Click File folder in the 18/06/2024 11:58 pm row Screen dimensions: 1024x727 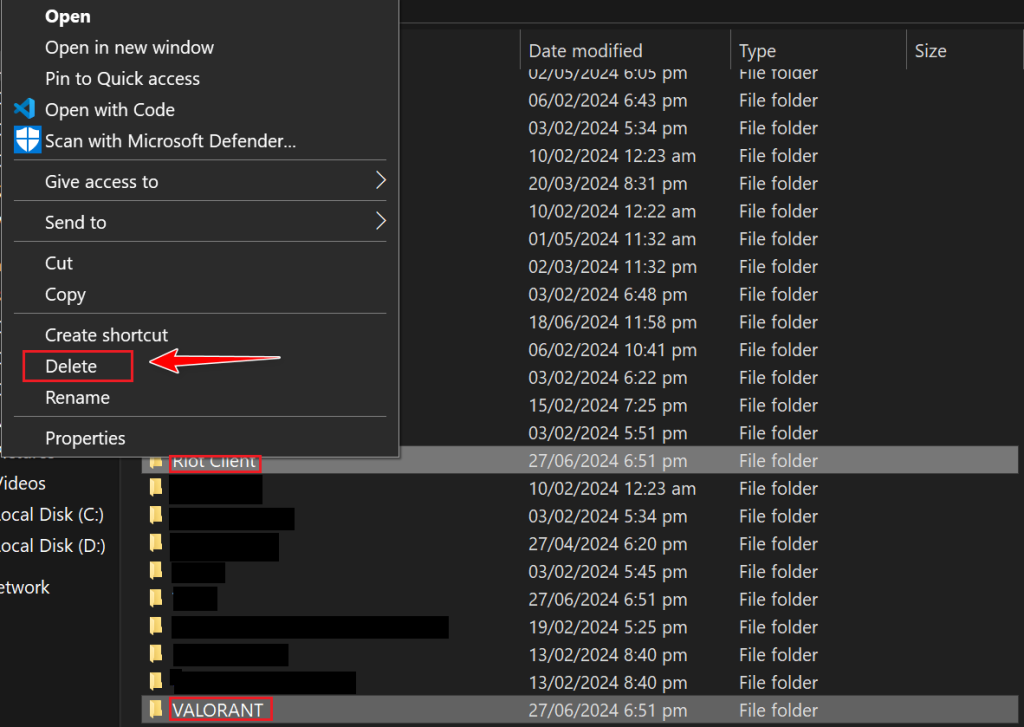coord(778,322)
